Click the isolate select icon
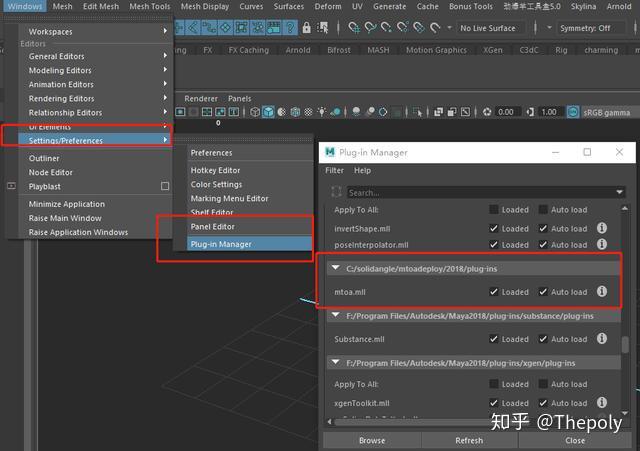The image size is (640, 451). tap(418, 112)
